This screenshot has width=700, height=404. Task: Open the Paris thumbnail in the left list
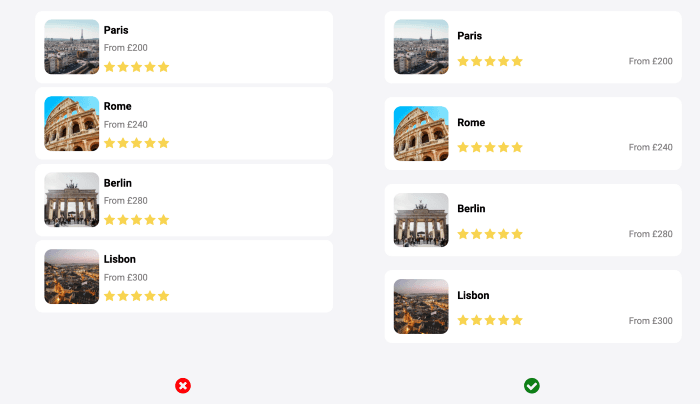72,47
